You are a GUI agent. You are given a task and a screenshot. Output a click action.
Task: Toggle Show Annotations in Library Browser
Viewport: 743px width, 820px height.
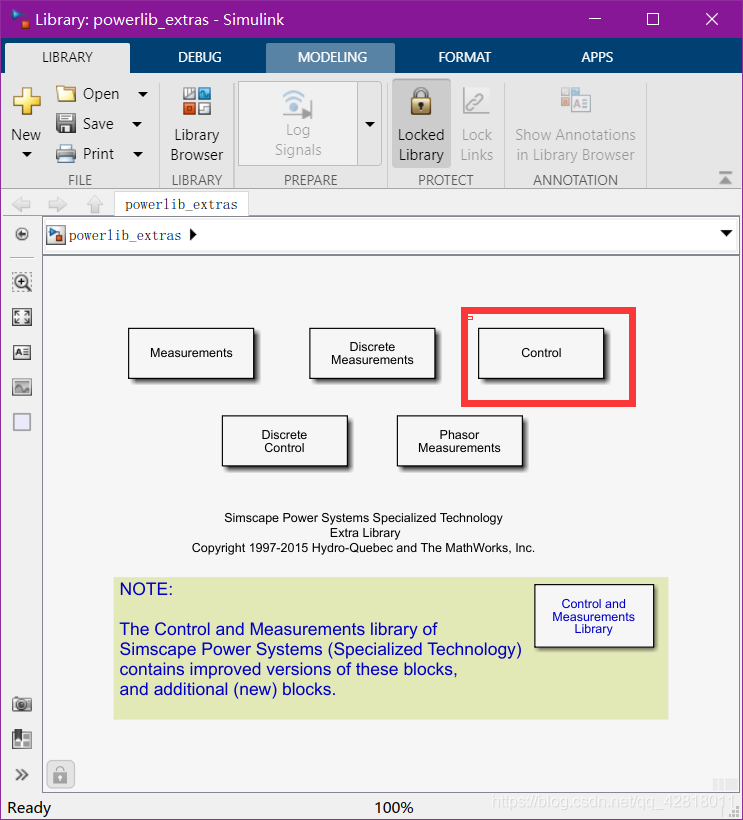[x=575, y=124]
